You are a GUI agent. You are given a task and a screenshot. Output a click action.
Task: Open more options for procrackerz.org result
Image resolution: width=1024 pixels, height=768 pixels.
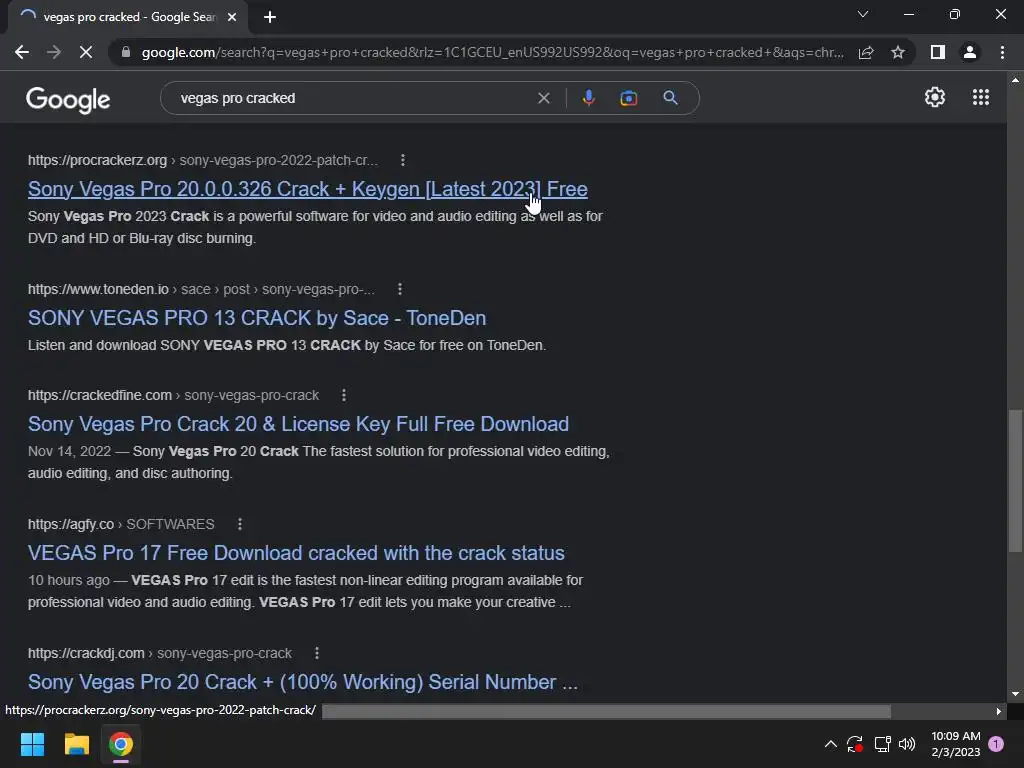point(402,160)
